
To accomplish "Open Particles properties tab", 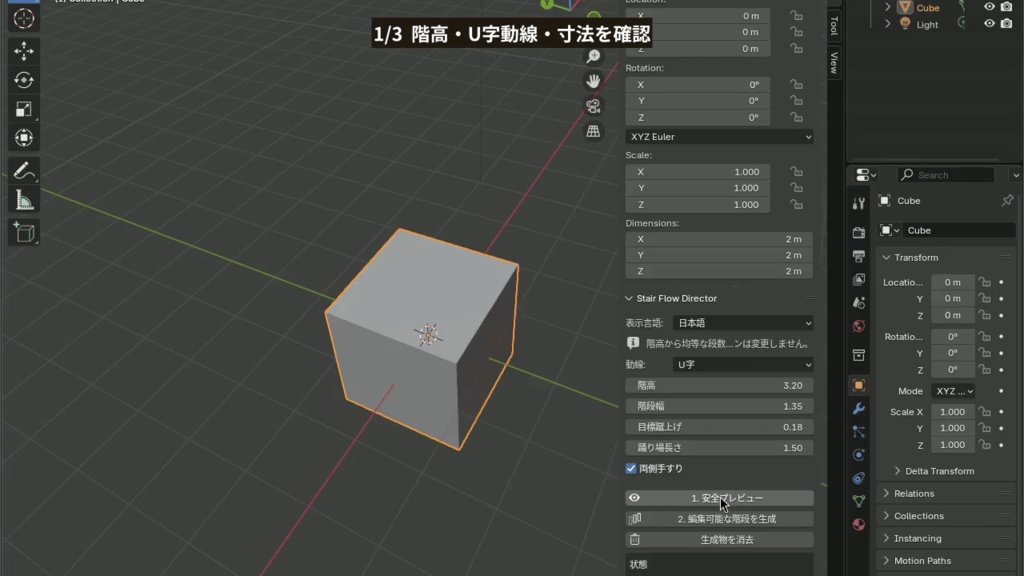I will [x=859, y=432].
